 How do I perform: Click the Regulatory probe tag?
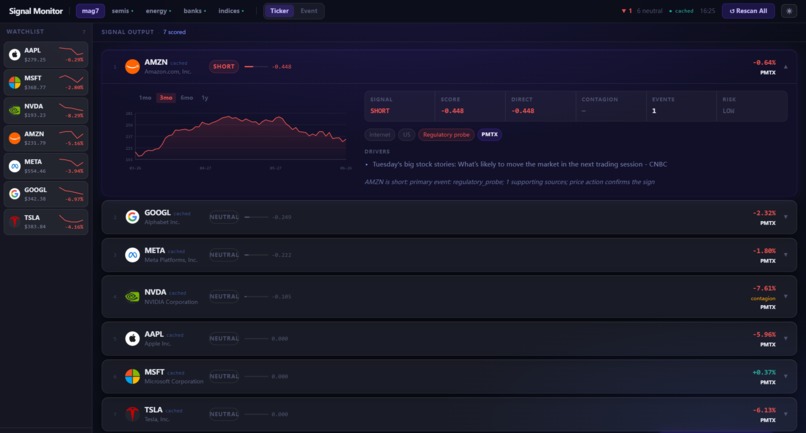pyautogui.click(x=446, y=135)
